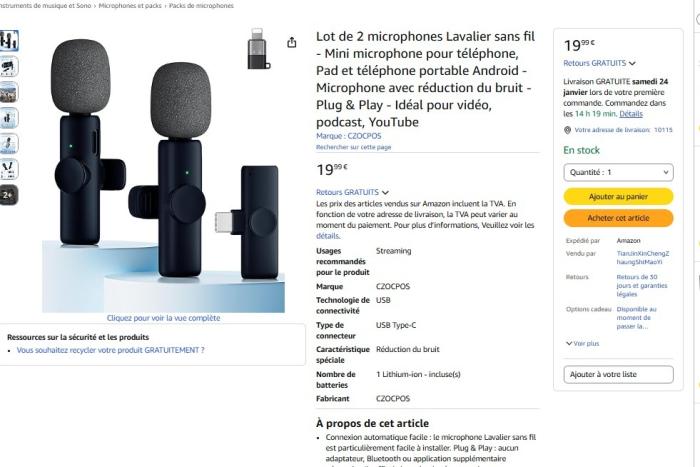Click 'Rechercher sur cette page' link
This screenshot has width=700, height=467.
point(353,147)
